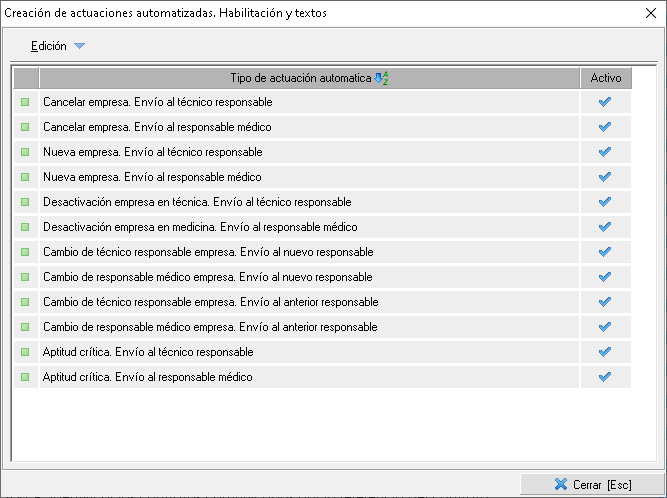The image size is (667, 498).
Task: Click green indicator for 'Desactivación empresa en técnica' row
Action: coord(25,202)
